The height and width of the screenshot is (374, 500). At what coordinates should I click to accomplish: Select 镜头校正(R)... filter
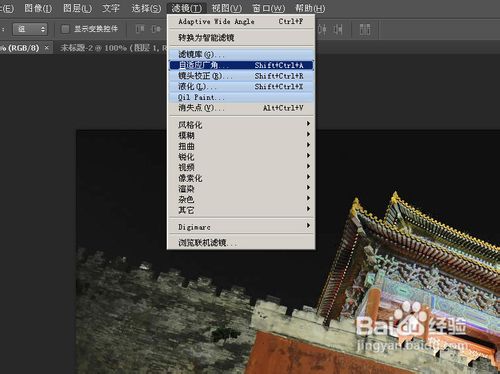pyautogui.click(x=241, y=76)
